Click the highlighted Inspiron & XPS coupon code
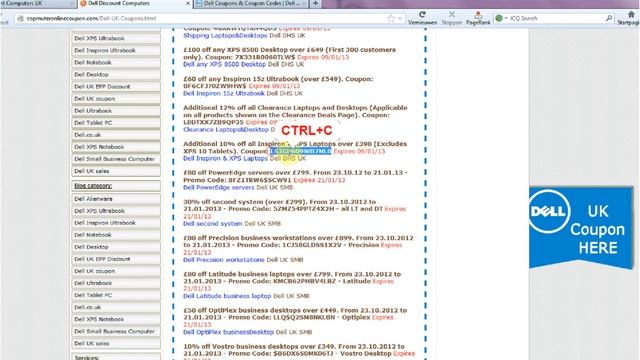 click(x=300, y=151)
